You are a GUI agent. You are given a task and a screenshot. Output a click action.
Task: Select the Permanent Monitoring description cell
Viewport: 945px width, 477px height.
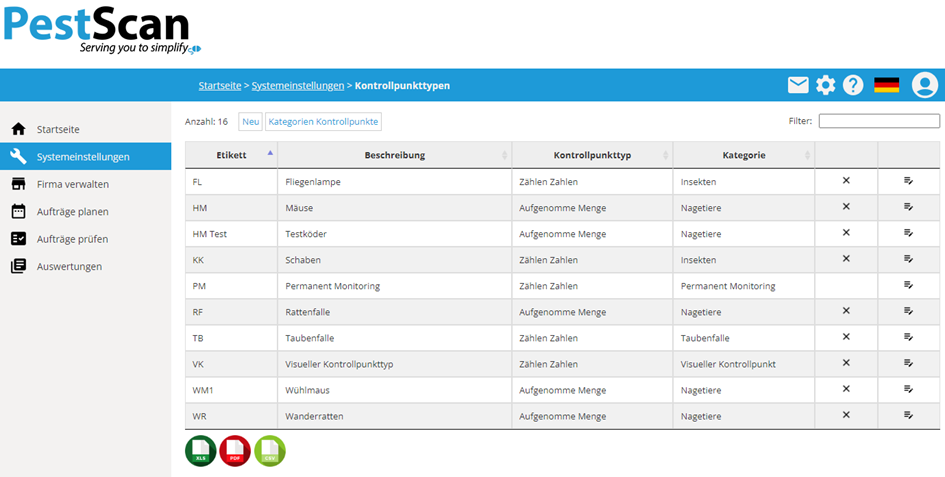tap(395, 286)
